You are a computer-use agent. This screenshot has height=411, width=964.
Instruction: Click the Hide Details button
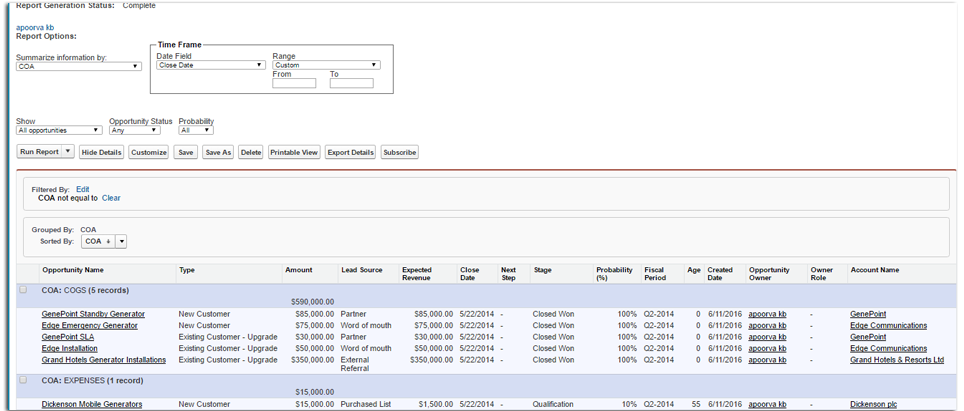click(101, 152)
